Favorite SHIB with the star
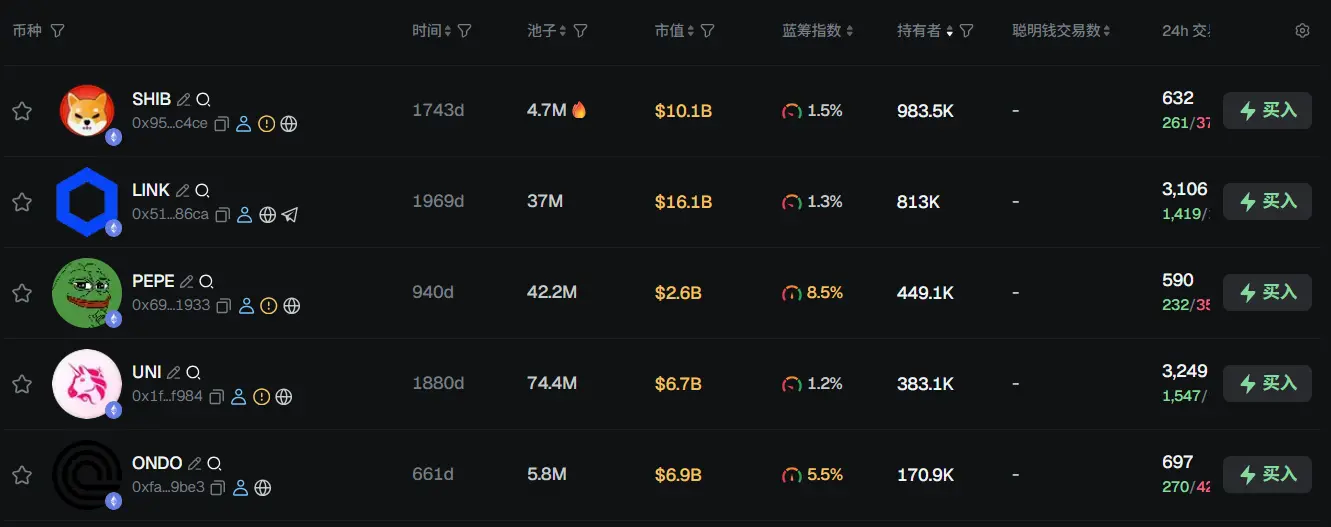1331x527 pixels. 22,111
